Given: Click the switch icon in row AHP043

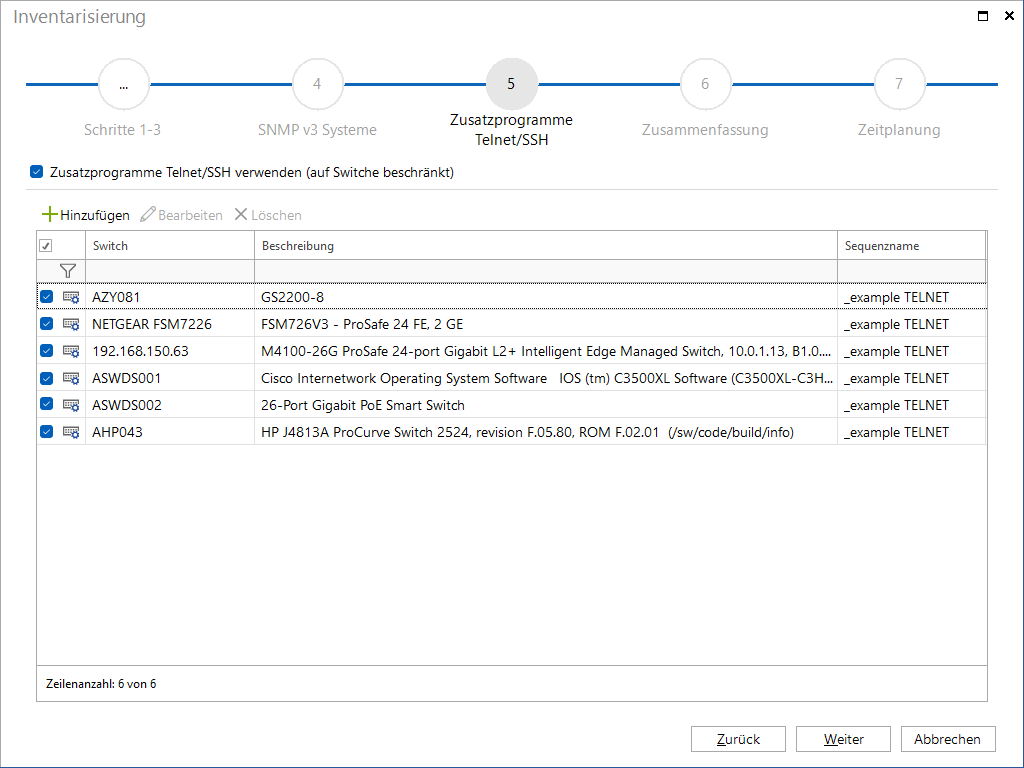Looking at the screenshot, I should [71, 432].
